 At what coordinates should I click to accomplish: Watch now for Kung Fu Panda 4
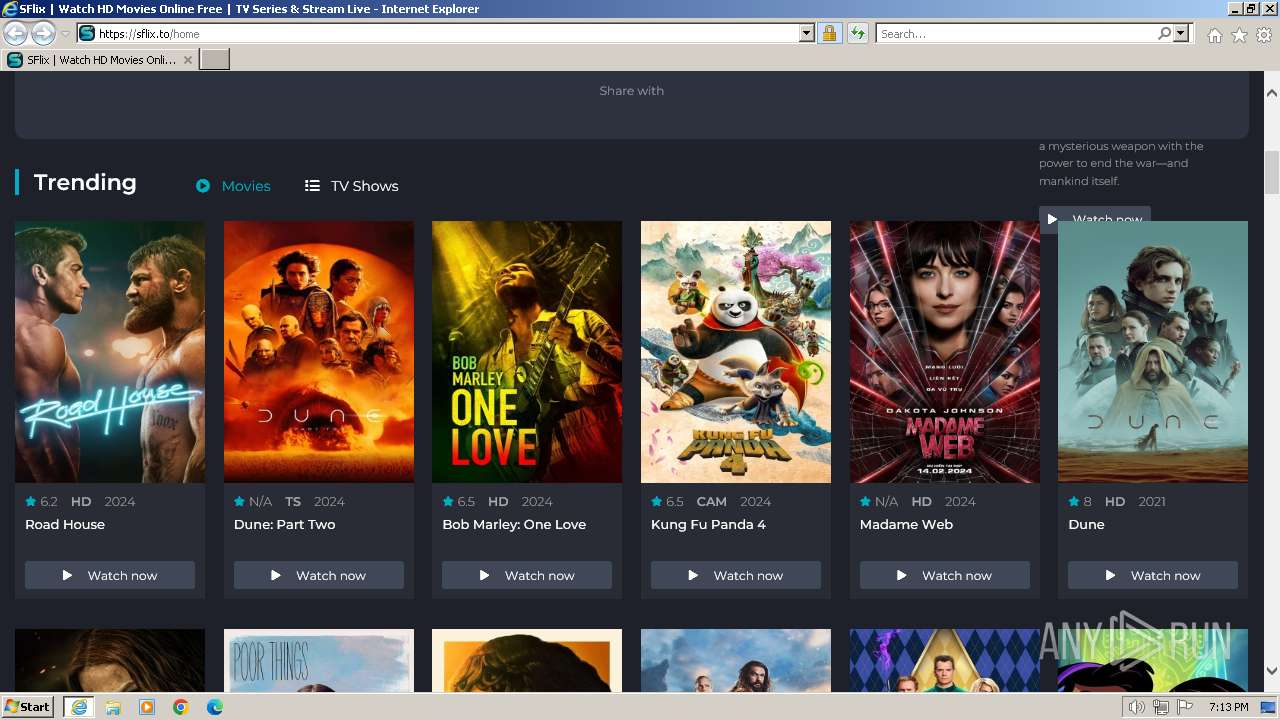pyautogui.click(x=736, y=575)
